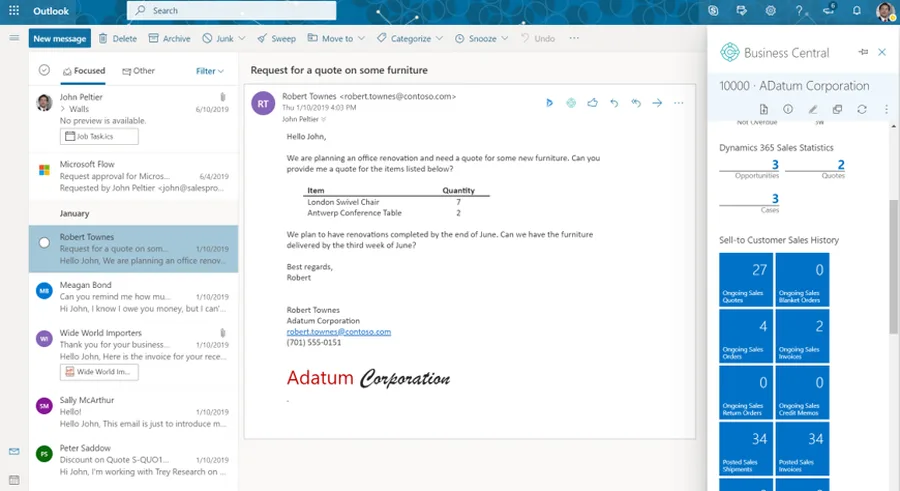Reply all to the email
900x491 pixels.
tap(635, 103)
